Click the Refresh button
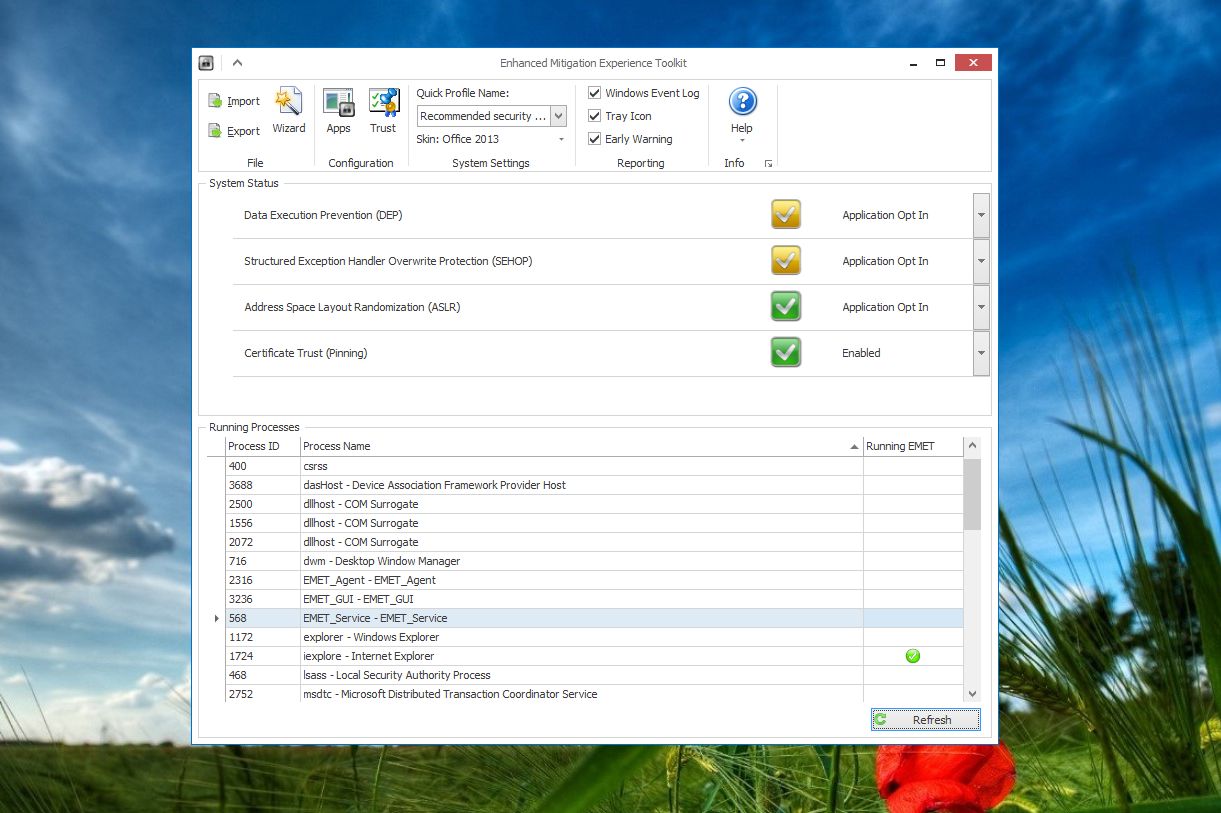The width and height of the screenshot is (1221, 813). click(x=926, y=720)
